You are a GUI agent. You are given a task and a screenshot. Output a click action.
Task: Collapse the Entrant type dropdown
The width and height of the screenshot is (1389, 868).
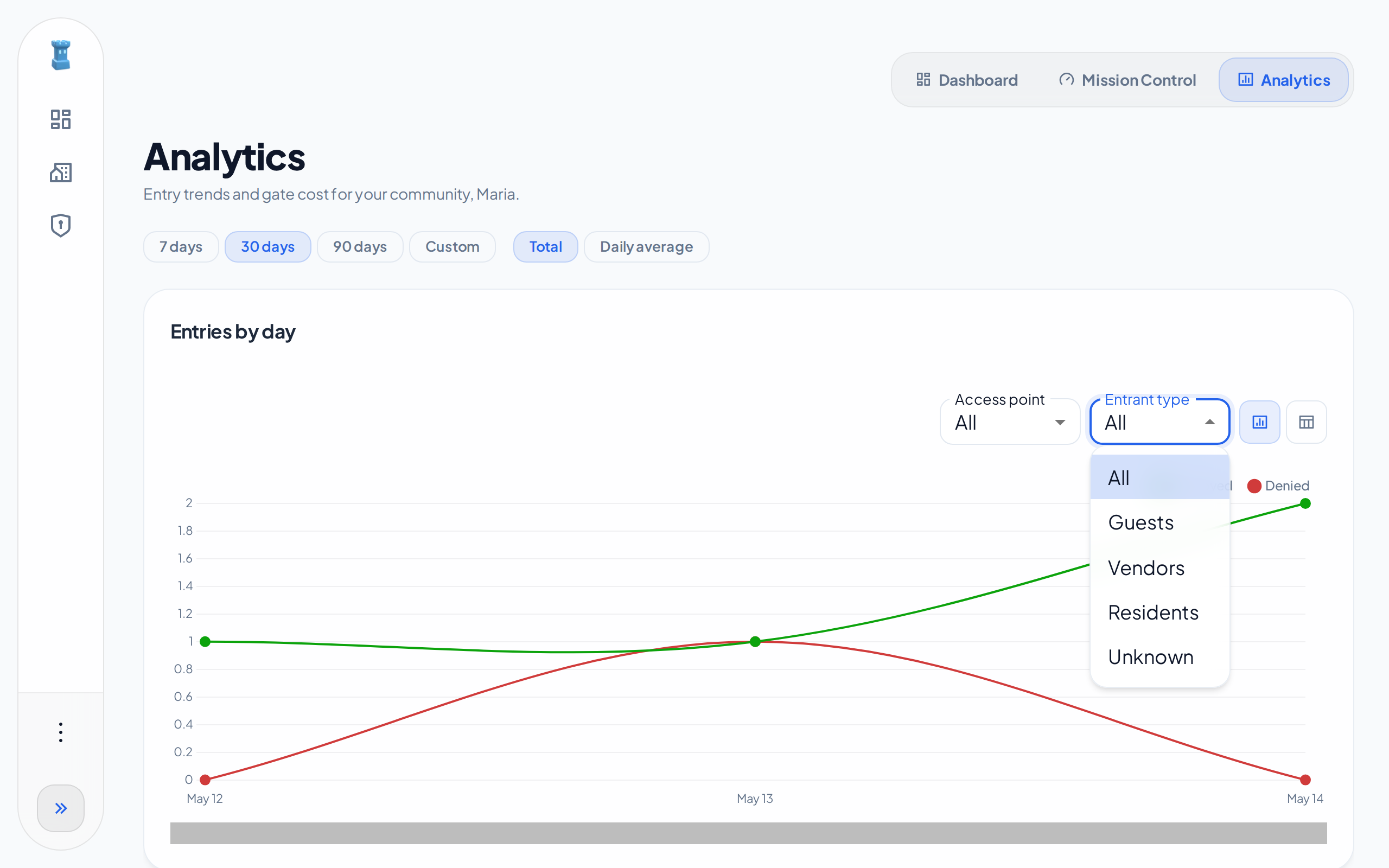click(1159, 422)
